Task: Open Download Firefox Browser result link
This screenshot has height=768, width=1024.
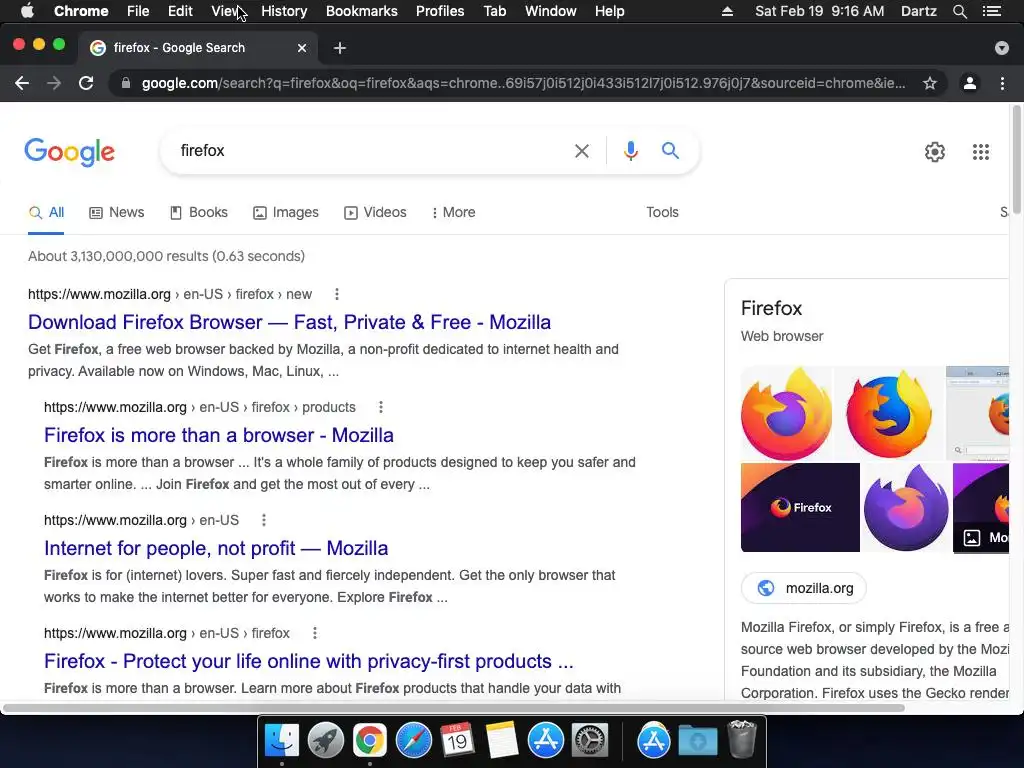Action: pos(289,322)
